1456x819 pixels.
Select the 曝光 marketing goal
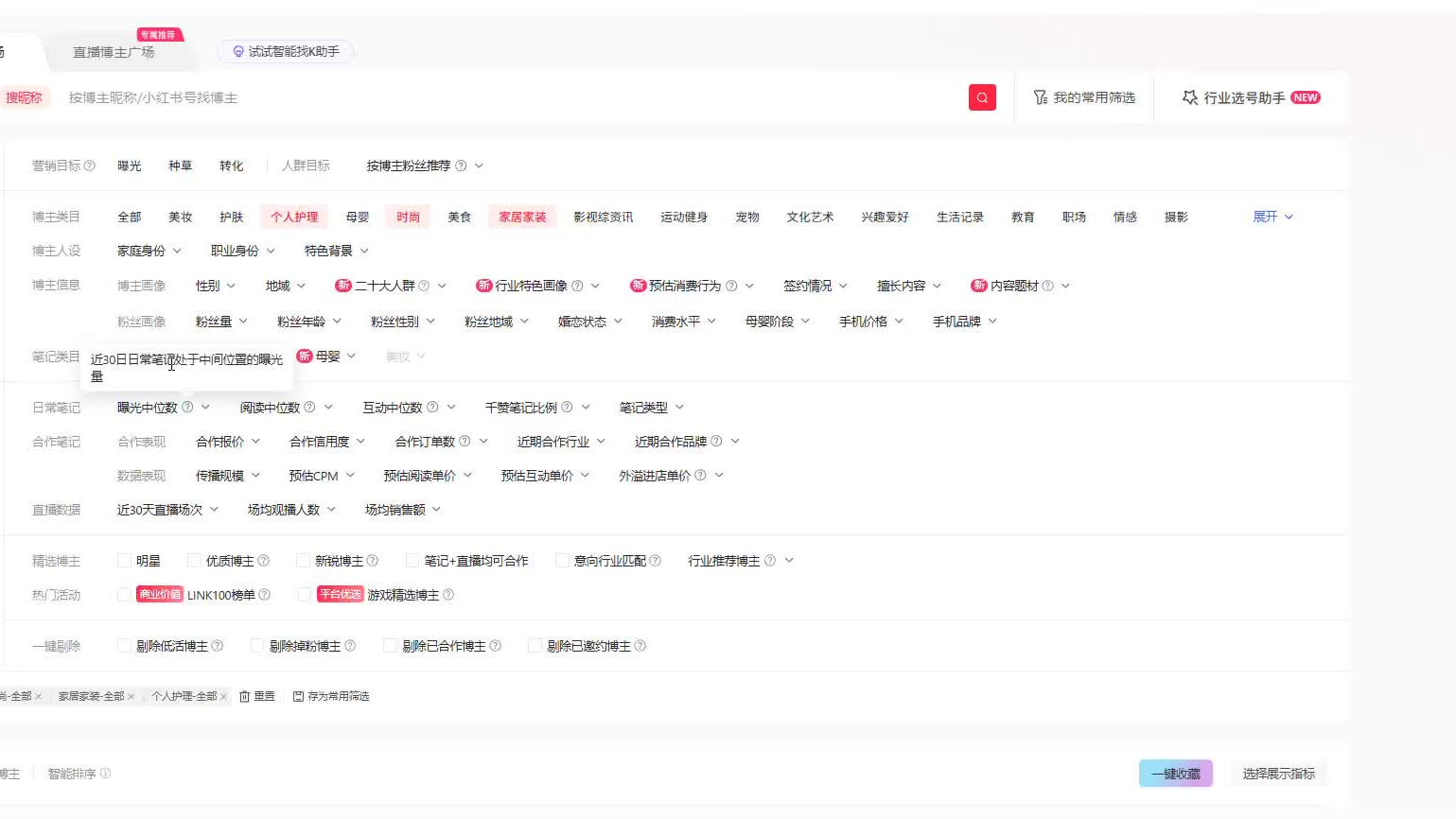click(130, 166)
